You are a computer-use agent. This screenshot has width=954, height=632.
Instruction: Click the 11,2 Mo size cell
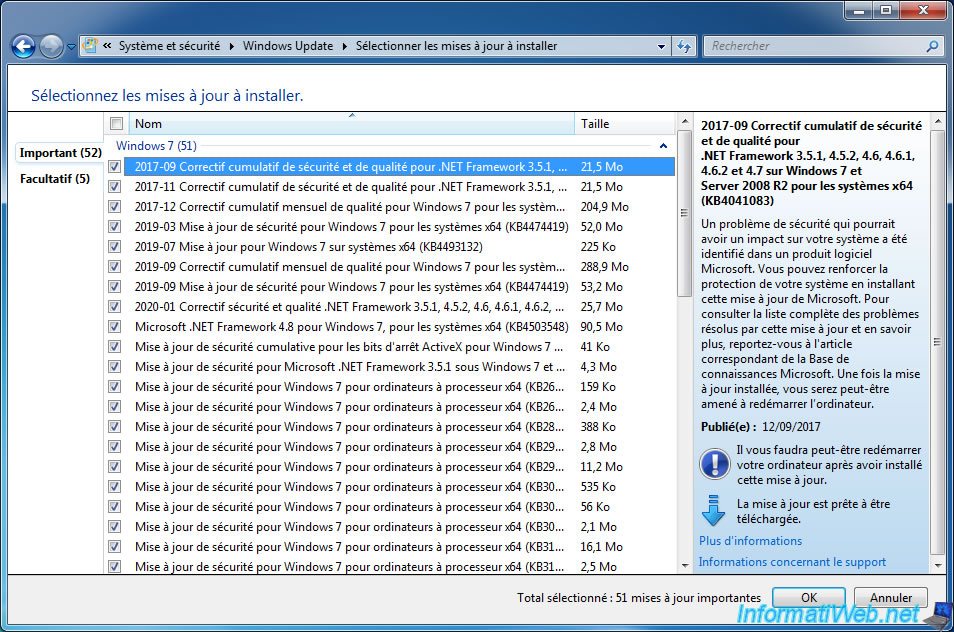pyautogui.click(x=602, y=467)
